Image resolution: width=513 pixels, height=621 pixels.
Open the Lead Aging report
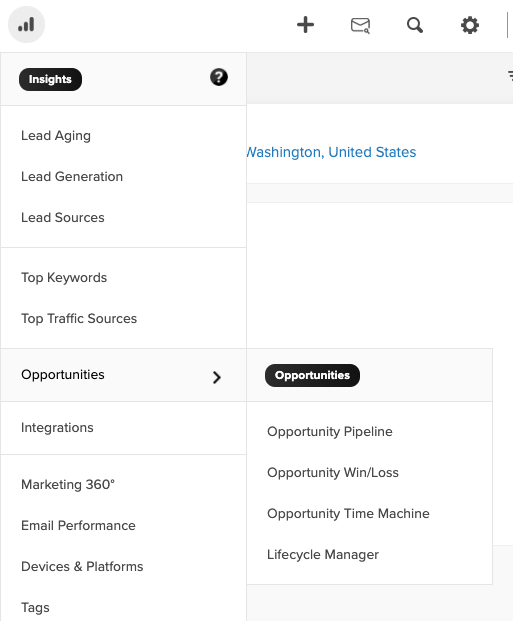pos(56,136)
